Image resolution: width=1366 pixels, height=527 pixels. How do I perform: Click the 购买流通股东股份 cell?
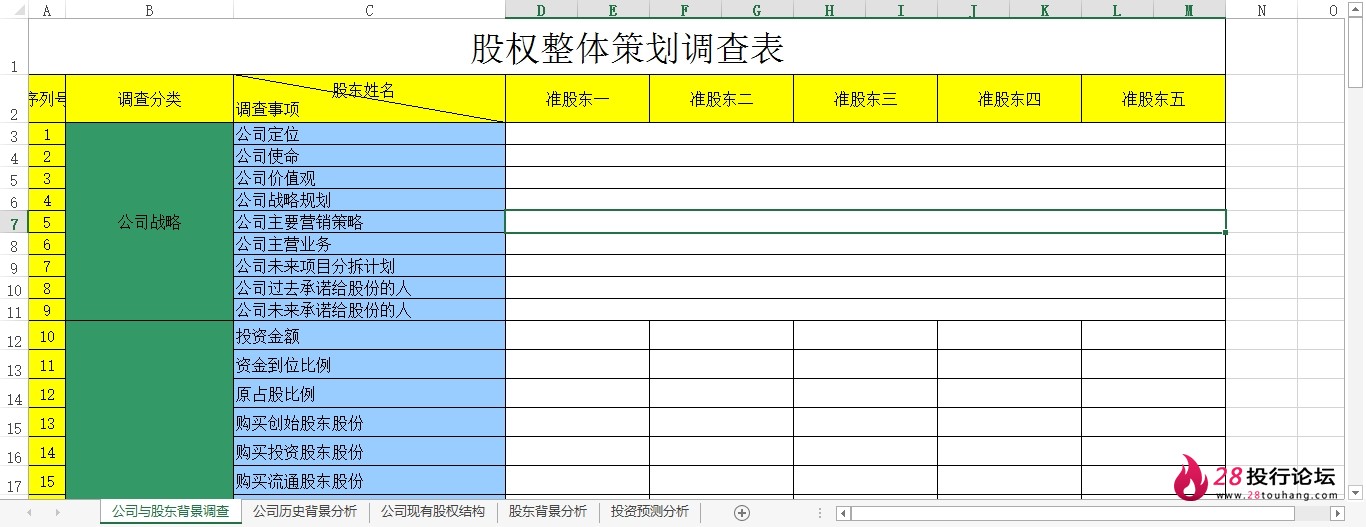point(370,481)
